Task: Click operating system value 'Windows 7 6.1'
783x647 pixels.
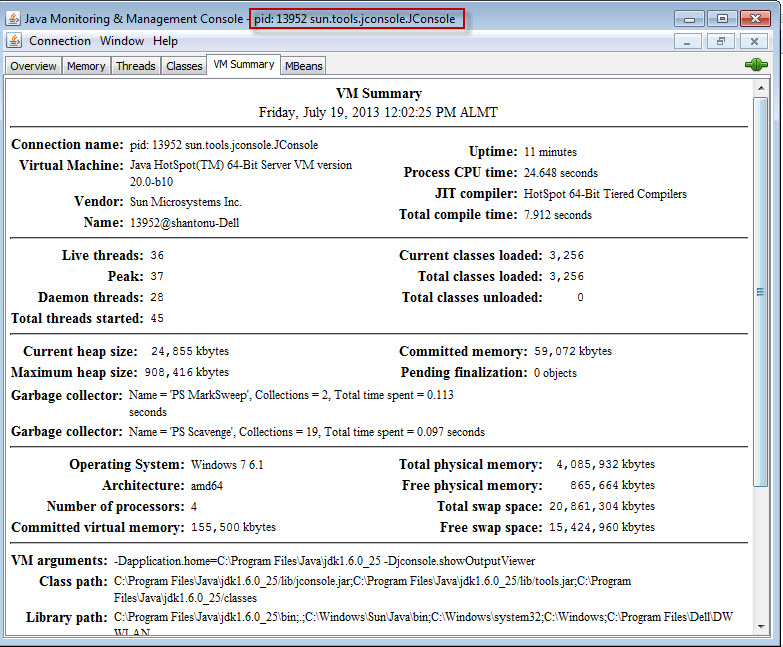Action: coord(227,465)
